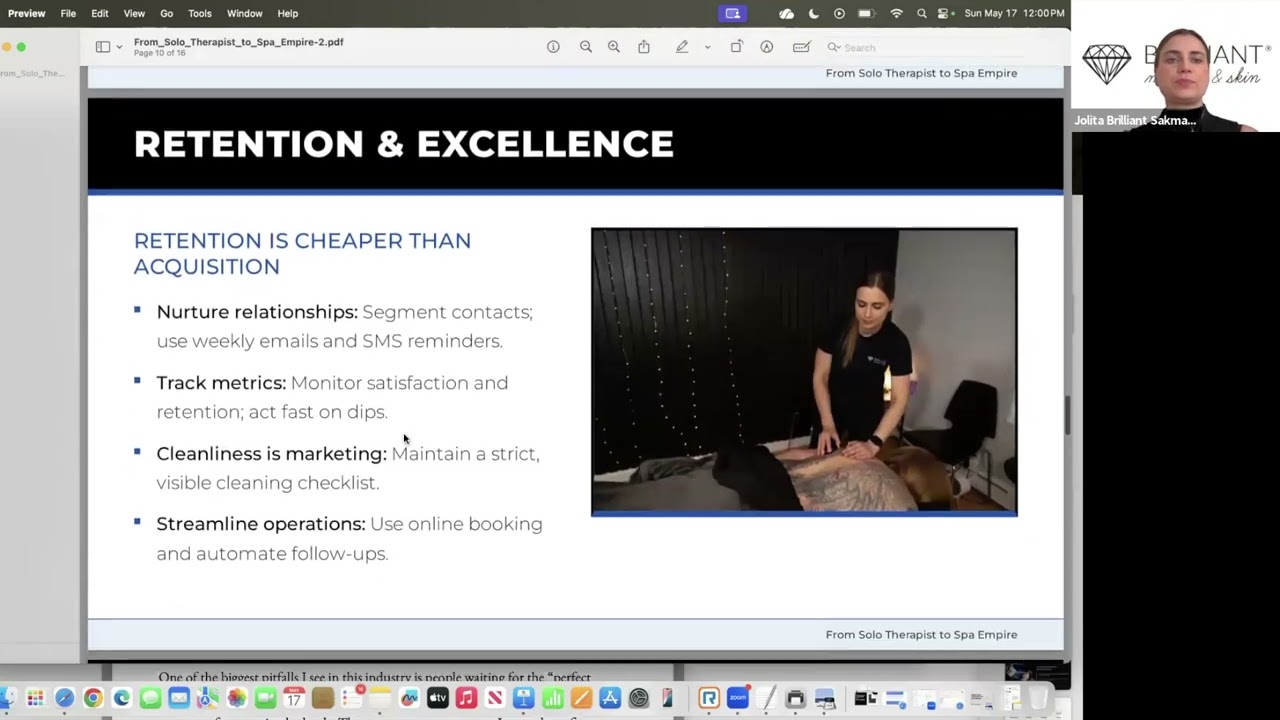Open Calendar from the Dock

tap(294, 698)
